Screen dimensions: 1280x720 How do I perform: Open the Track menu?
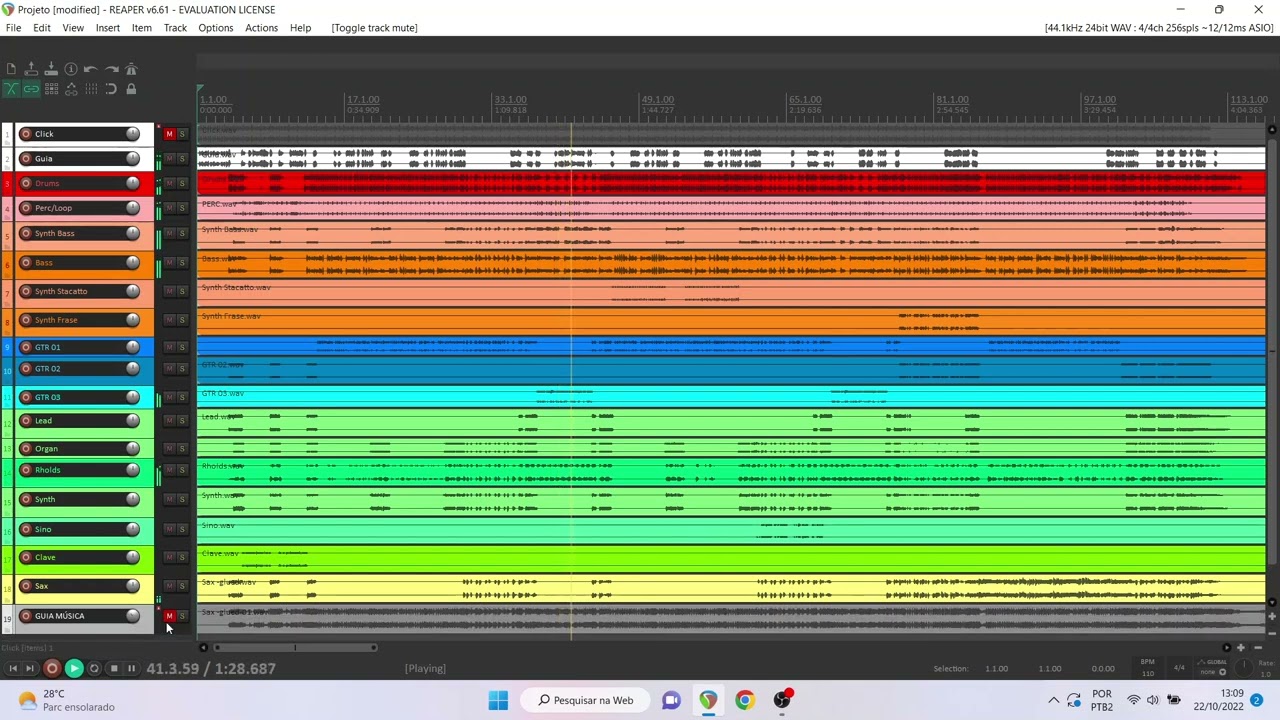pyautogui.click(x=175, y=28)
